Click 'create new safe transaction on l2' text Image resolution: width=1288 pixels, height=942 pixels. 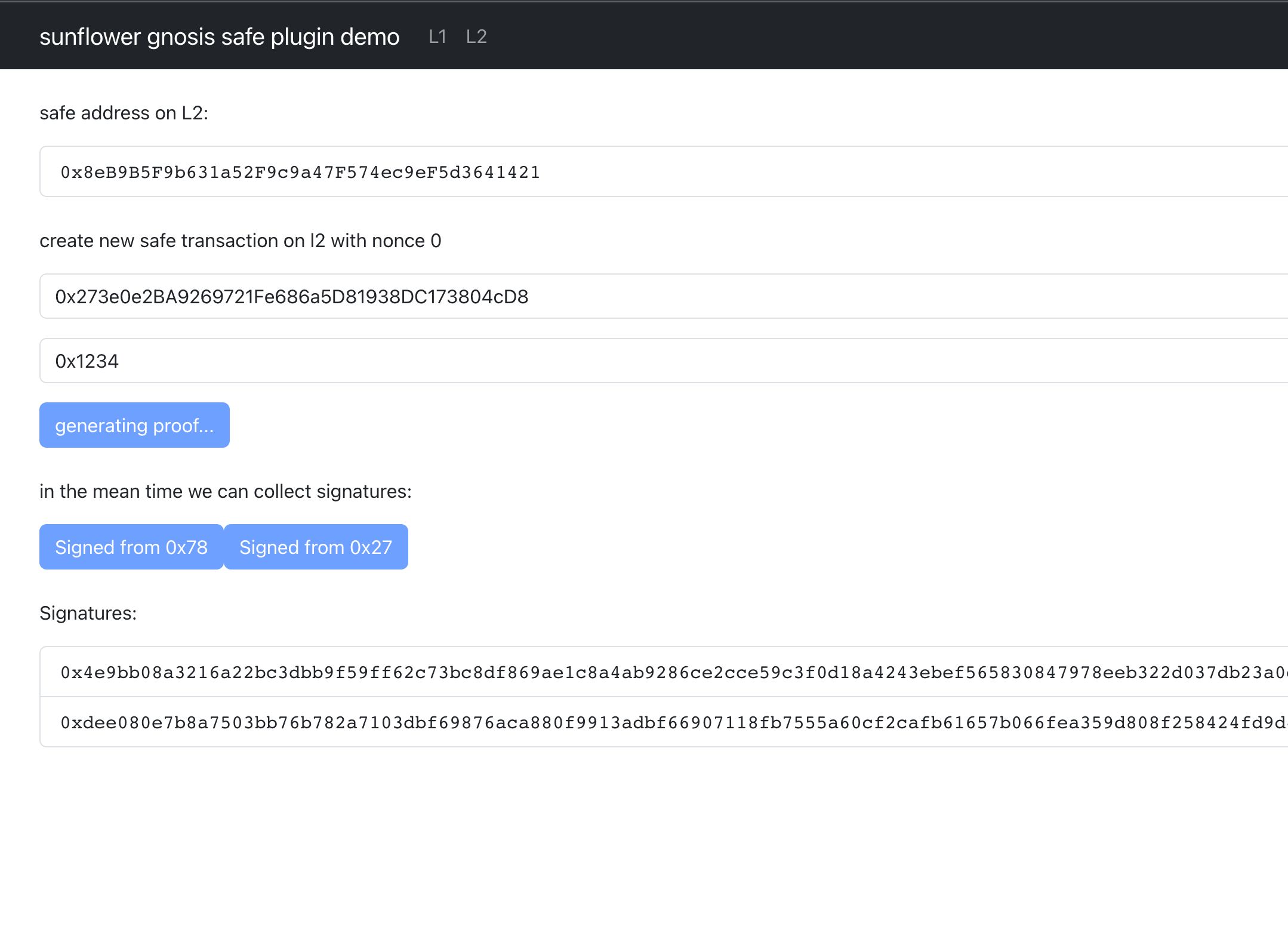(183, 241)
